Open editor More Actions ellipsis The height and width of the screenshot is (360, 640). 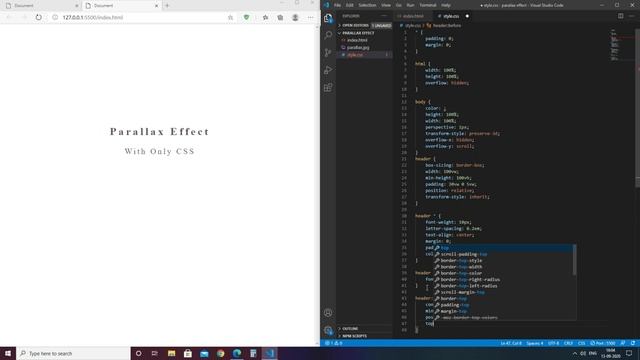pyautogui.click(x=631, y=16)
